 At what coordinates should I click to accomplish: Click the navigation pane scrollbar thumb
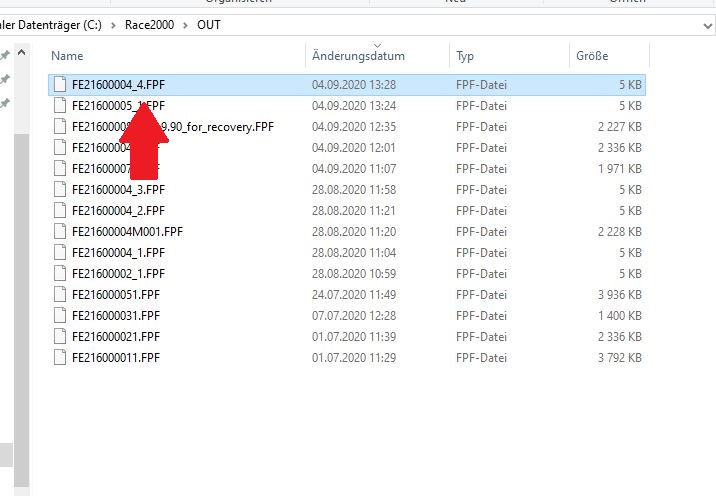21,311
